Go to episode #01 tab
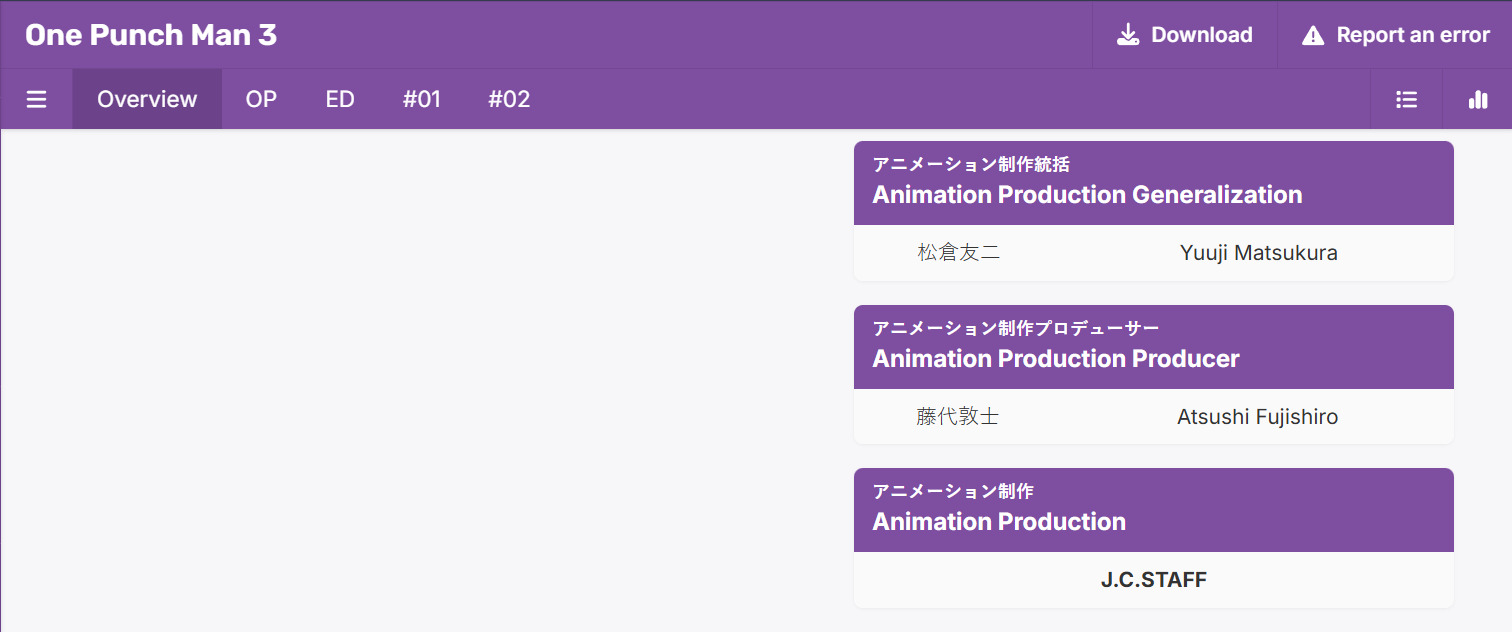This screenshot has height=632, width=1512. [421, 99]
